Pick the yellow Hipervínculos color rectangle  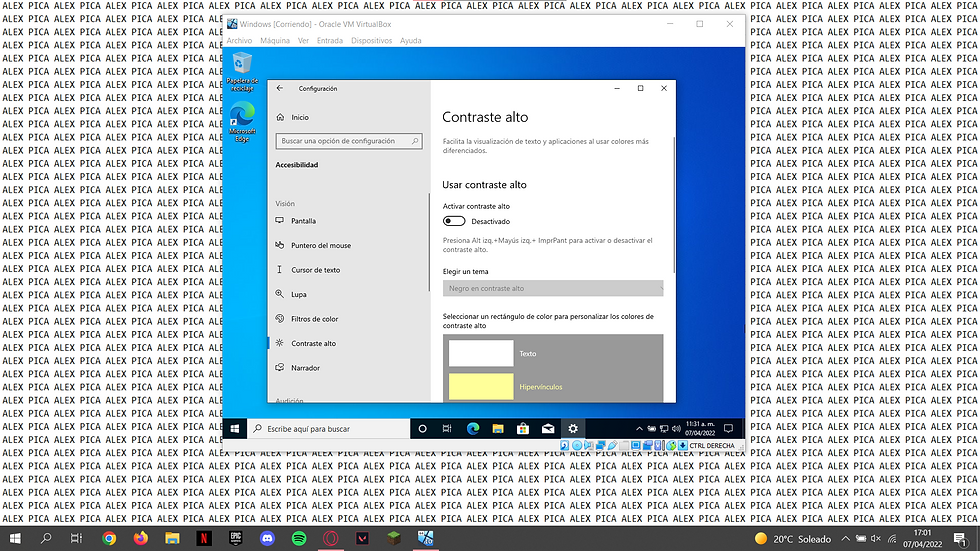[x=481, y=387]
